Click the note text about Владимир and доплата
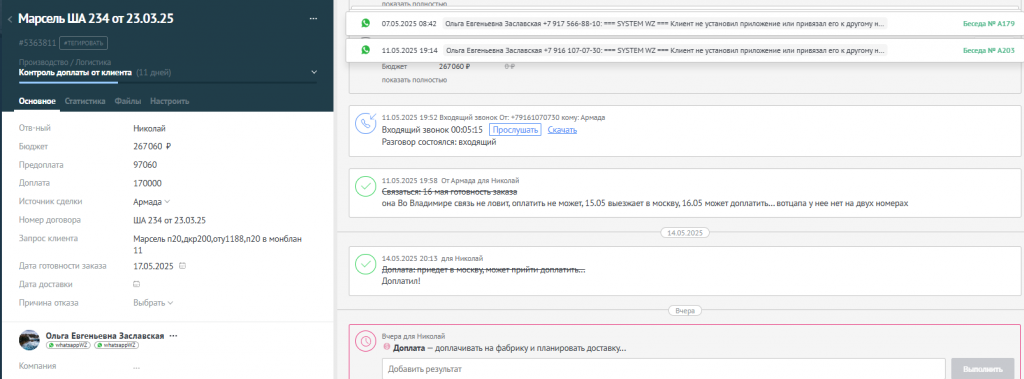This screenshot has height=379, width=1024. pos(645,203)
